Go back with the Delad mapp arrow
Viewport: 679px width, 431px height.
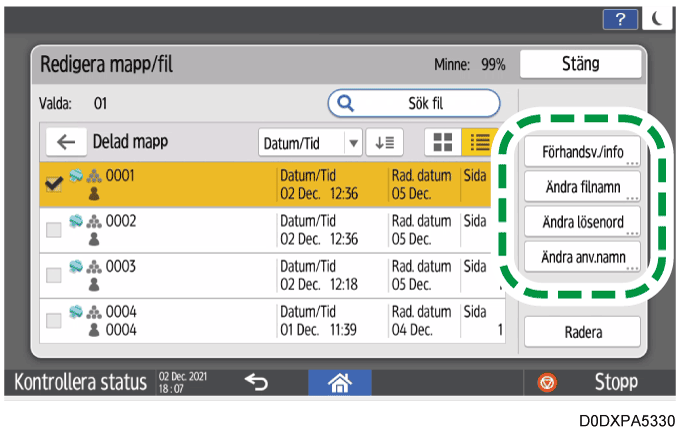pyautogui.click(x=66, y=142)
